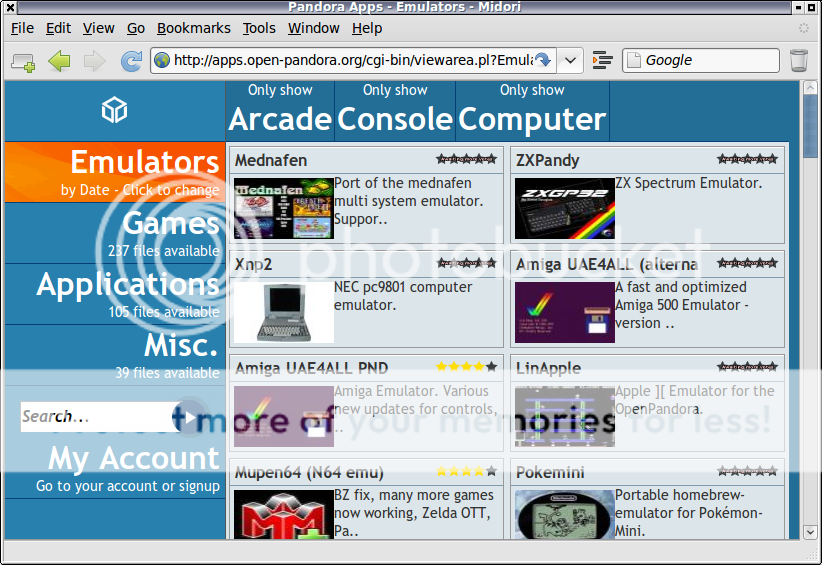Open the View menu

pyautogui.click(x=98, y=28)
